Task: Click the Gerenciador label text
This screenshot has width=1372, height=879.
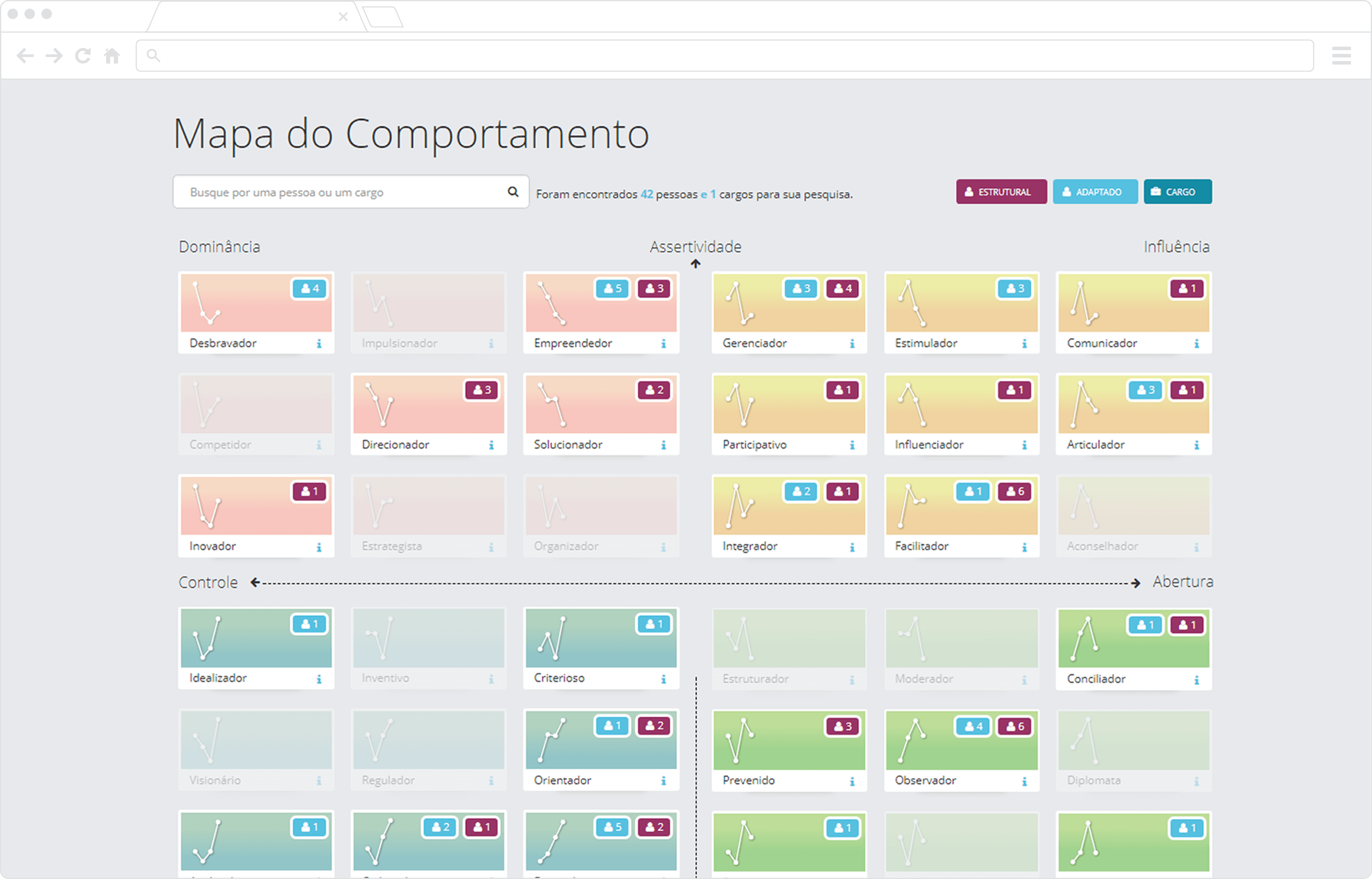Action: [x=754, y=343]
